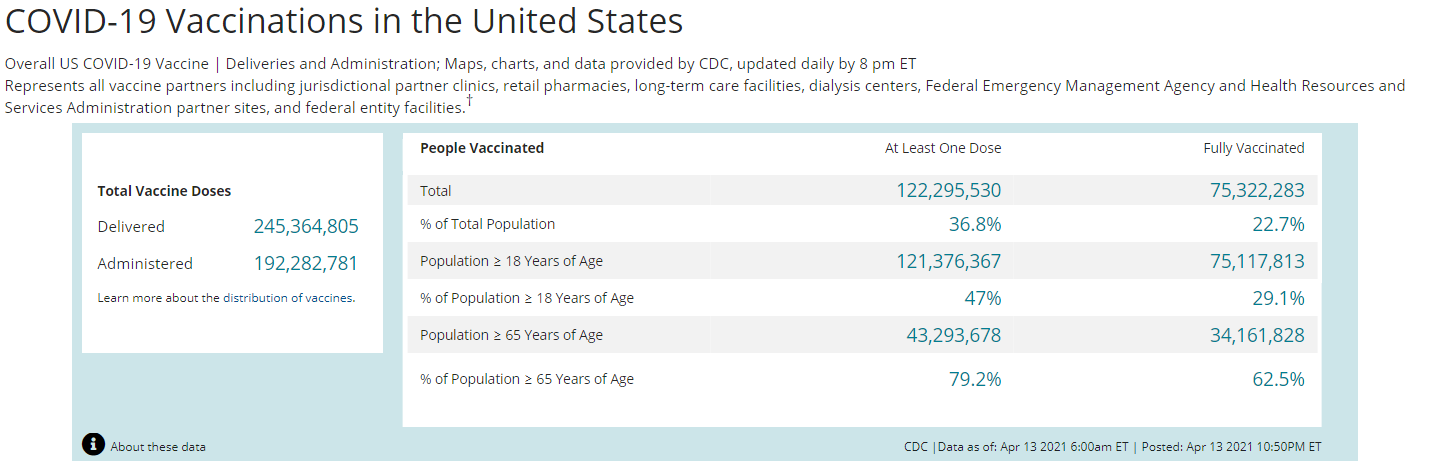This screenshot has height=463, width=1429.
Task: Click the dagger footnote after federal entity facilities
Action: 469,100
